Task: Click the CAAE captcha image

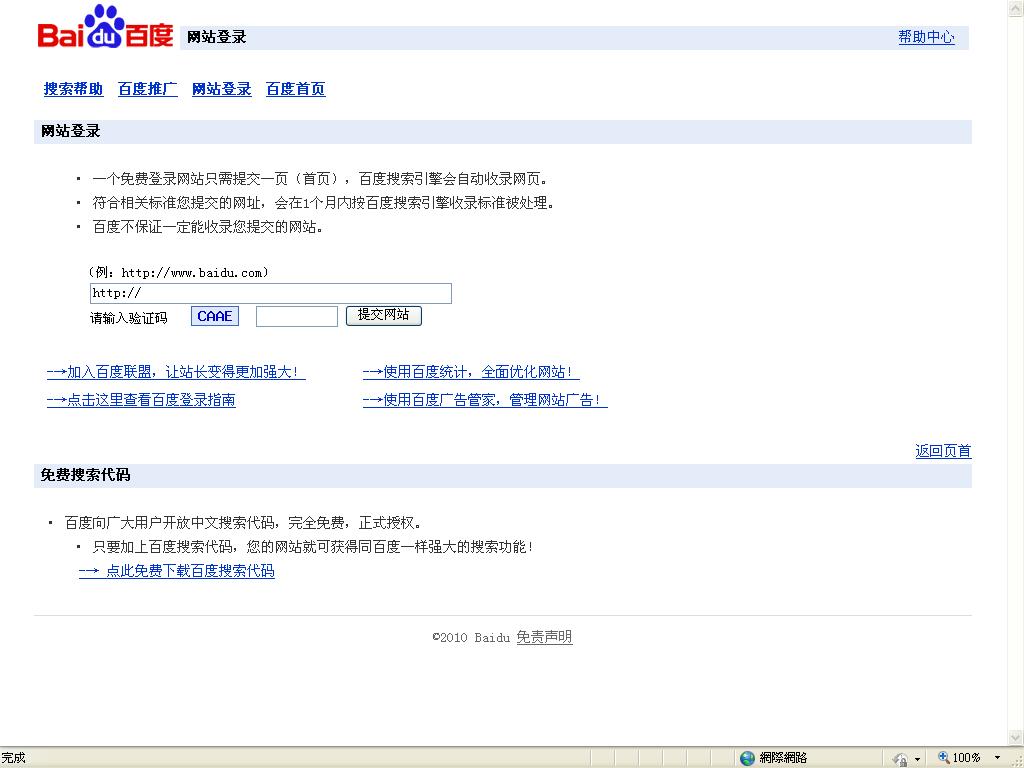Action: [x=215, y=316]
